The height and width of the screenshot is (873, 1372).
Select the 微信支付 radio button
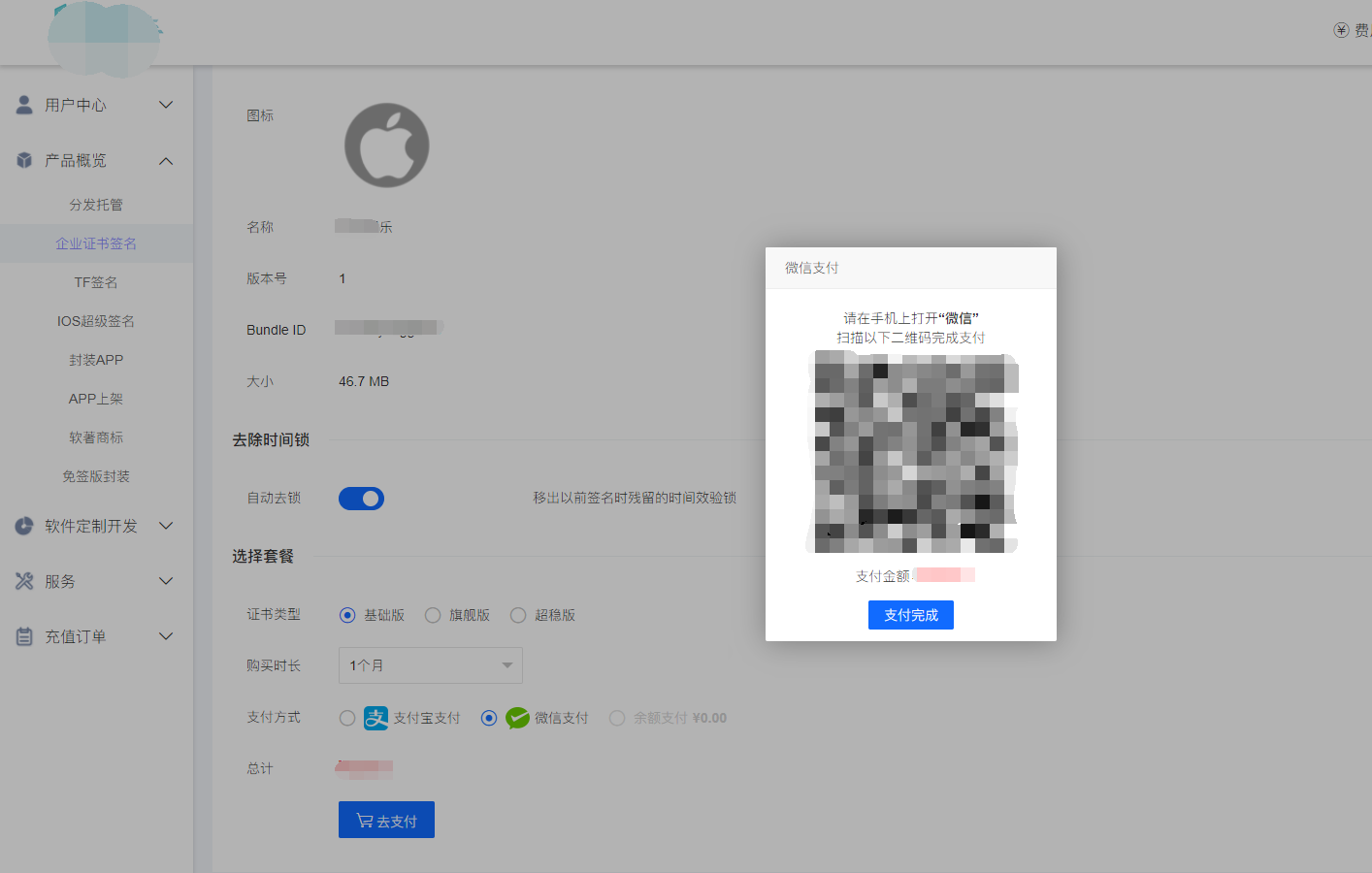489,718
